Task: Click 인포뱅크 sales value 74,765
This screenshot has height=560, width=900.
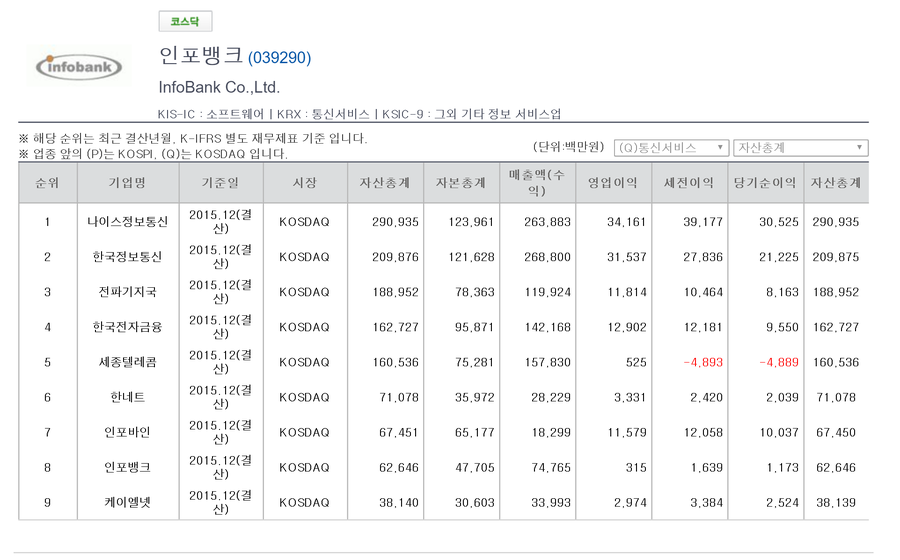Action: pyautogui.click(x=551, y=468)
